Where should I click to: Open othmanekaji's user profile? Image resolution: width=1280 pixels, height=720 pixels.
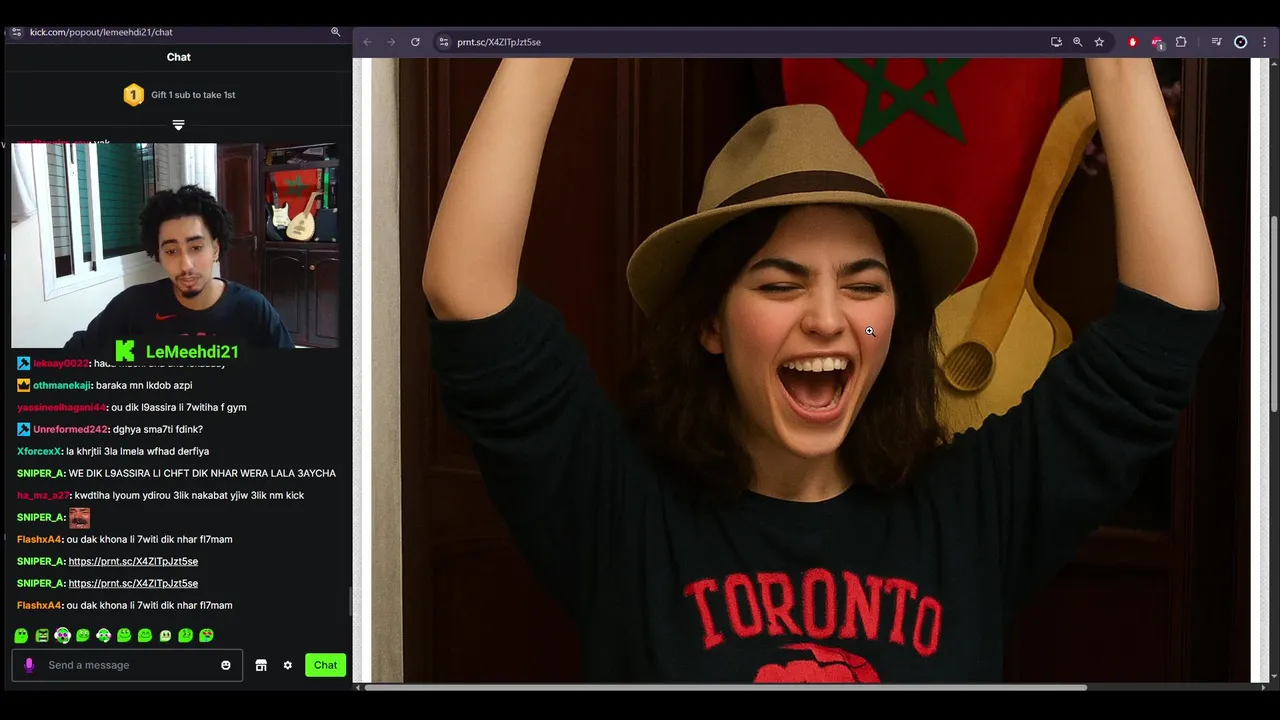pos(62,385)
